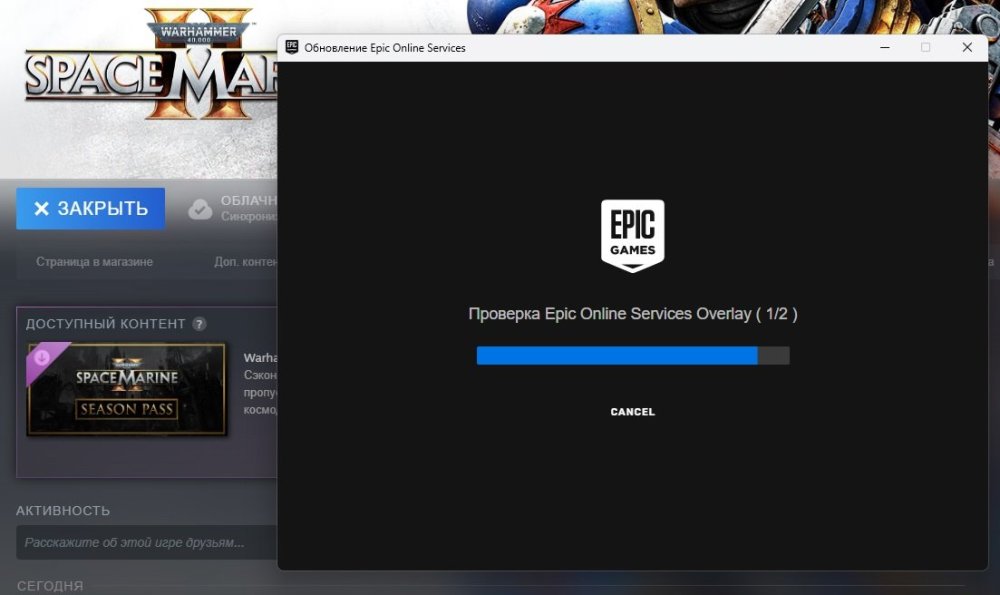This screenshot has height=595, width=1000.
Task: Close the Epic Online Services update window
Action: click(x=967, y=47)
